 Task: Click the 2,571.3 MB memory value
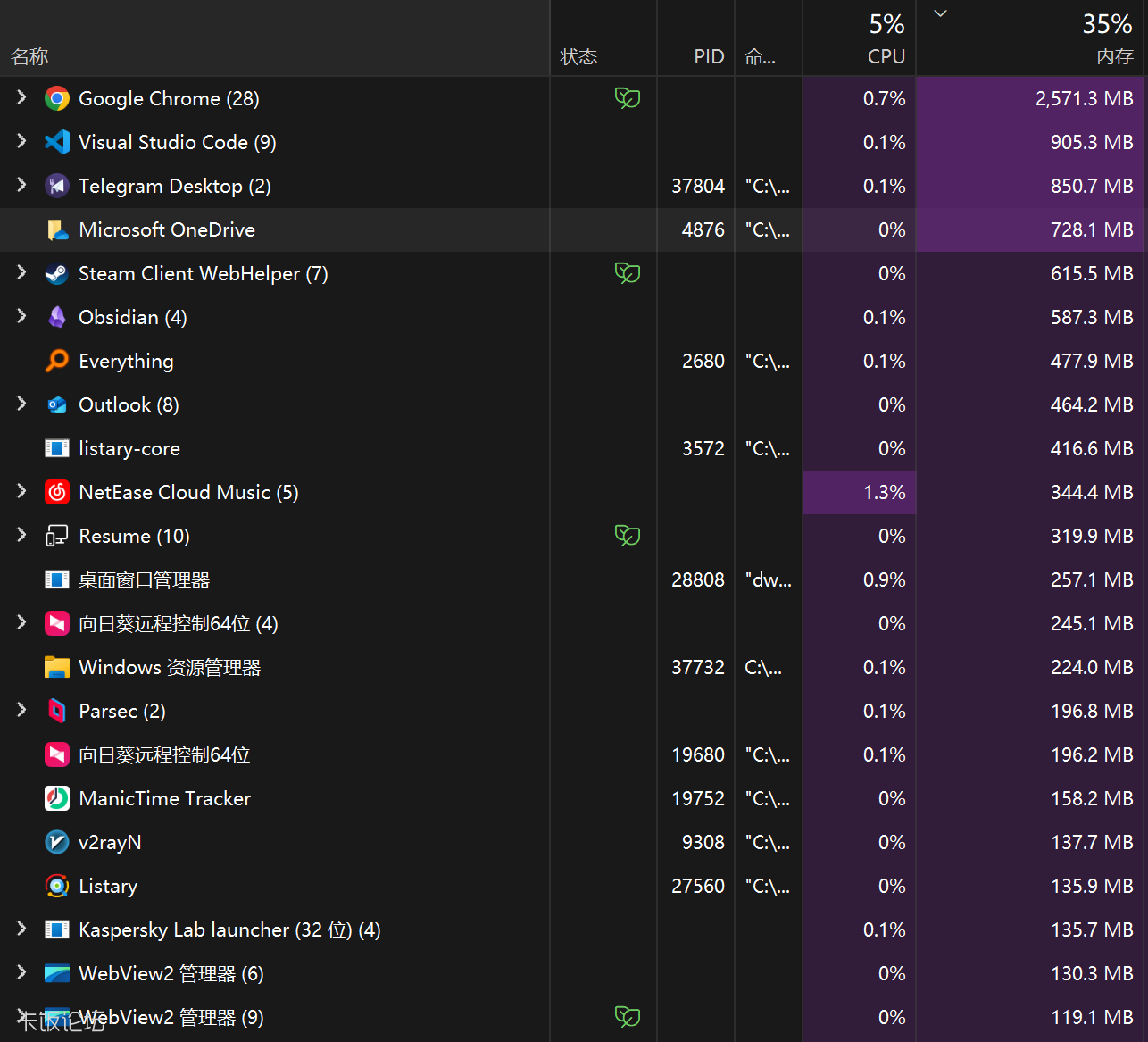pos(1085,98)
